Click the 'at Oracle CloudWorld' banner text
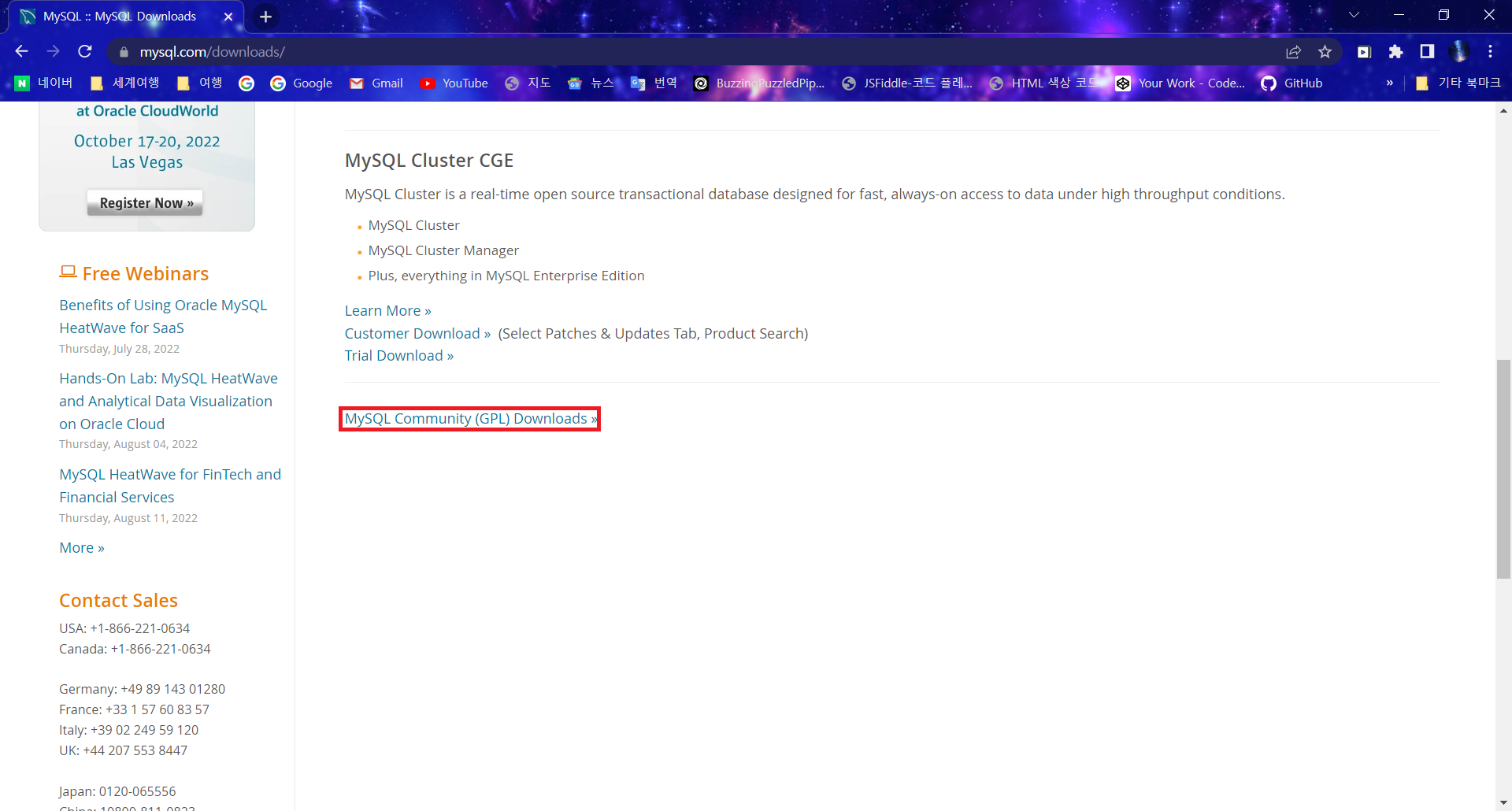This screenshot has height=811, width=1512. [147, 111]
